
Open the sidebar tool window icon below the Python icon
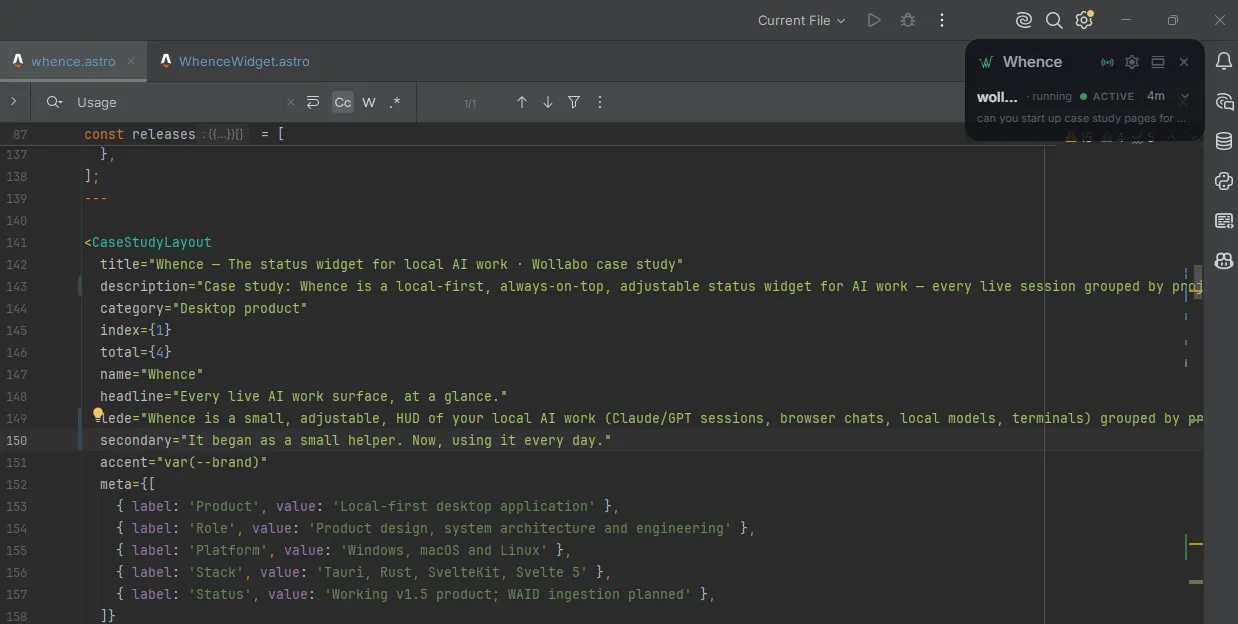coord(1224,221)
